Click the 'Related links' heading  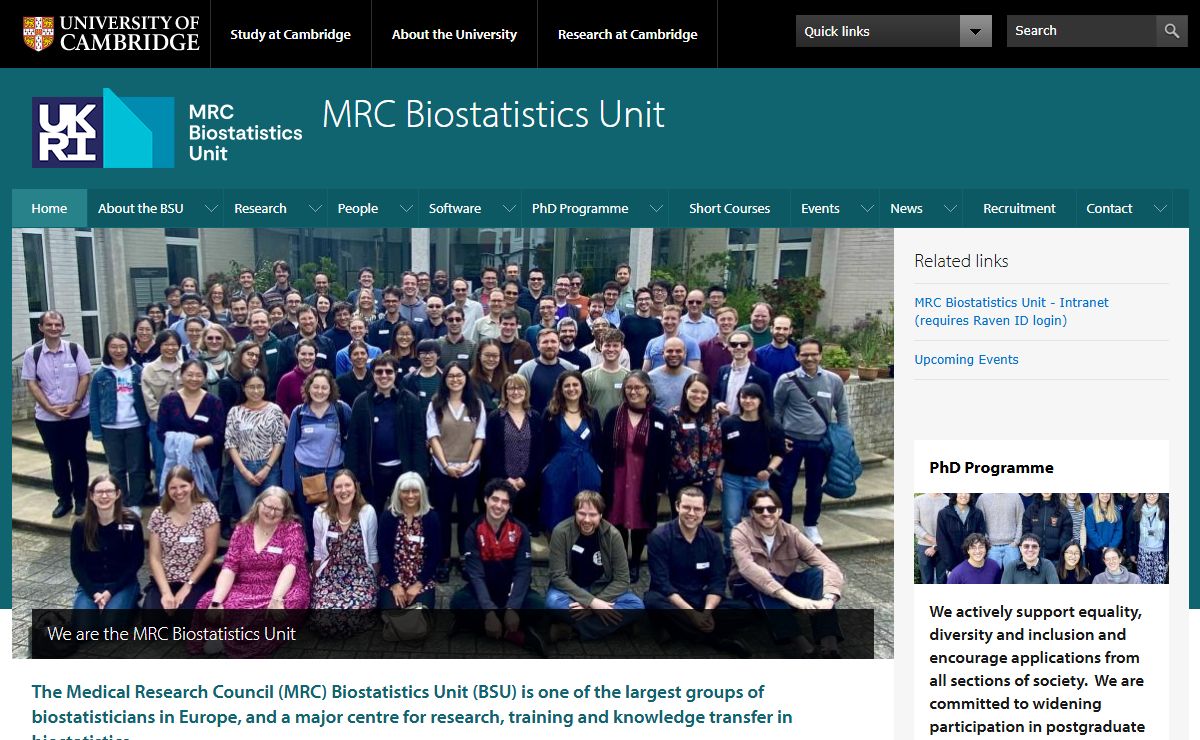[961, 261]
